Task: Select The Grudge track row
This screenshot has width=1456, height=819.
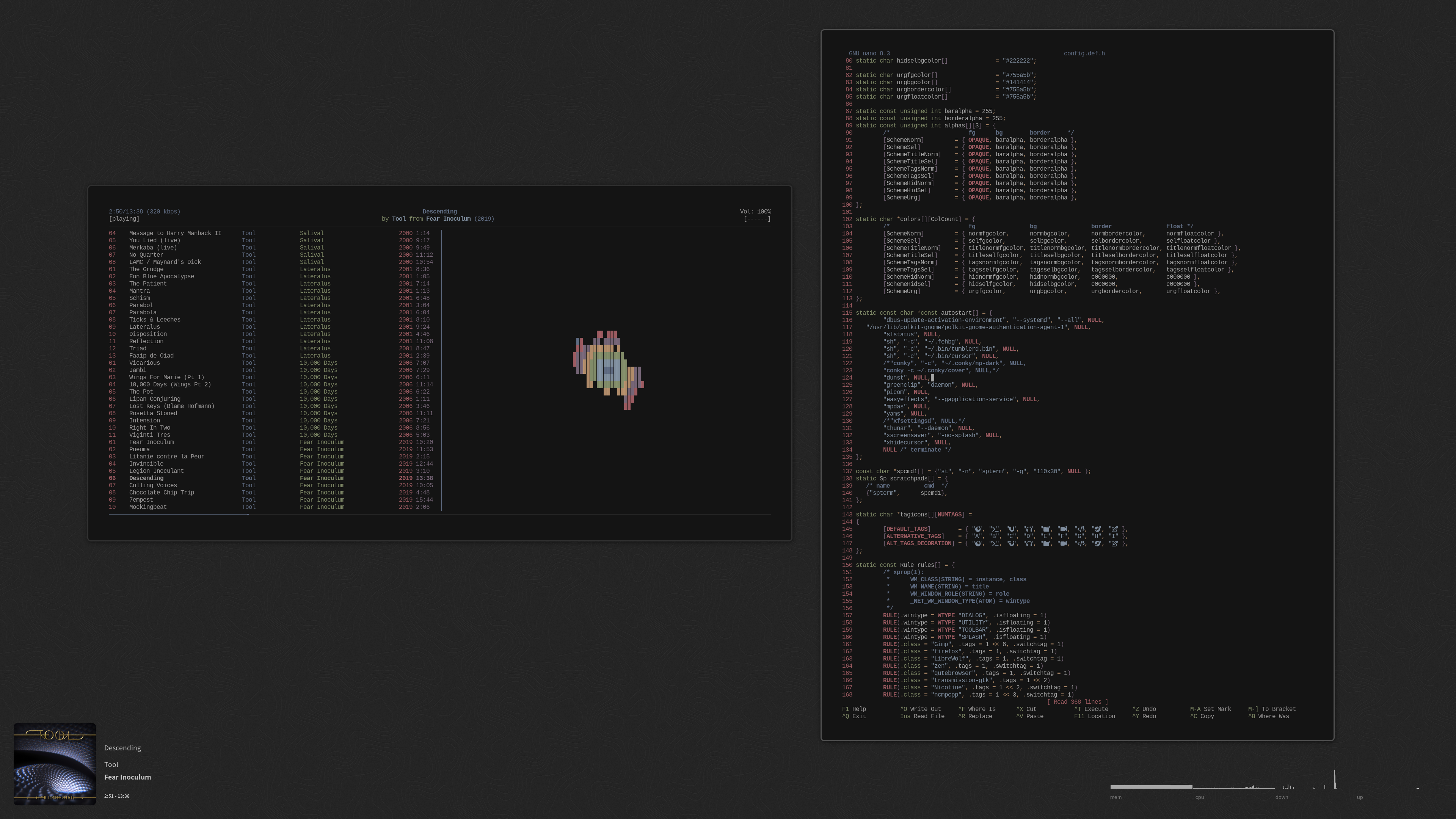Action: 271,269
